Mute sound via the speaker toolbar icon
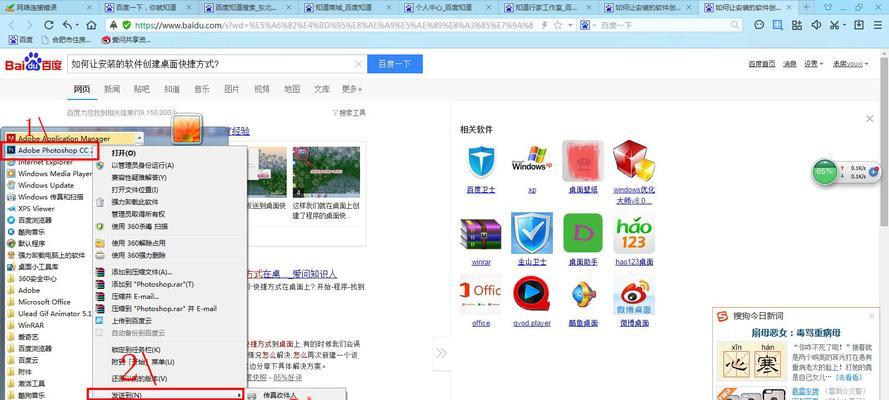Screen dimensions: 889x400 tap(816, 25)
